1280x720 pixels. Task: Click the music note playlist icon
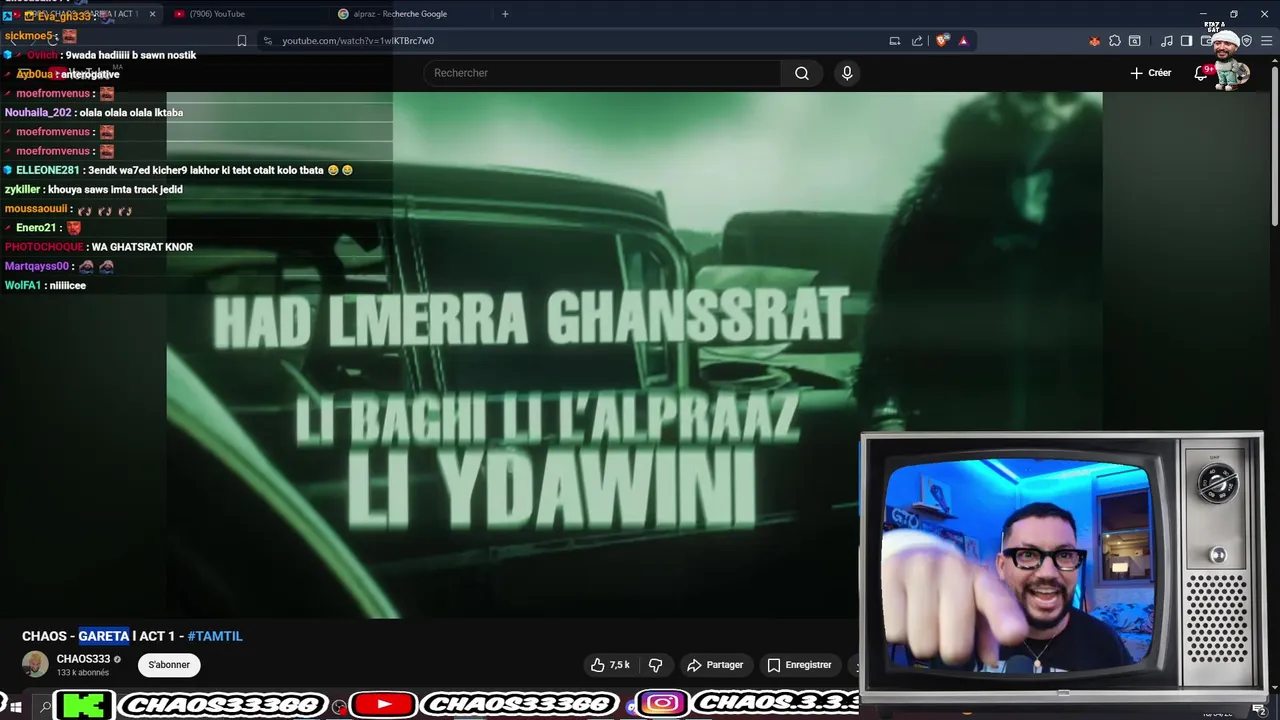point(1167,41)
